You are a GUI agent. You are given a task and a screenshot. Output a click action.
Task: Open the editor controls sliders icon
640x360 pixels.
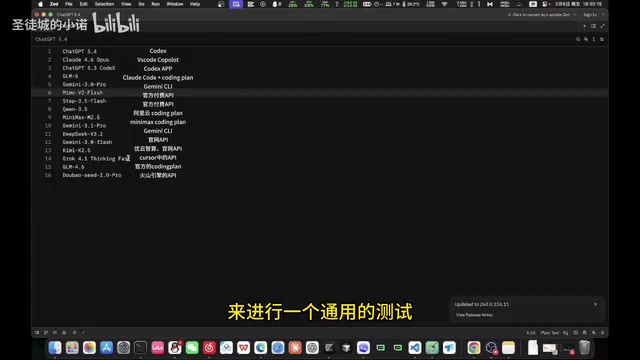tap(602, 39)
